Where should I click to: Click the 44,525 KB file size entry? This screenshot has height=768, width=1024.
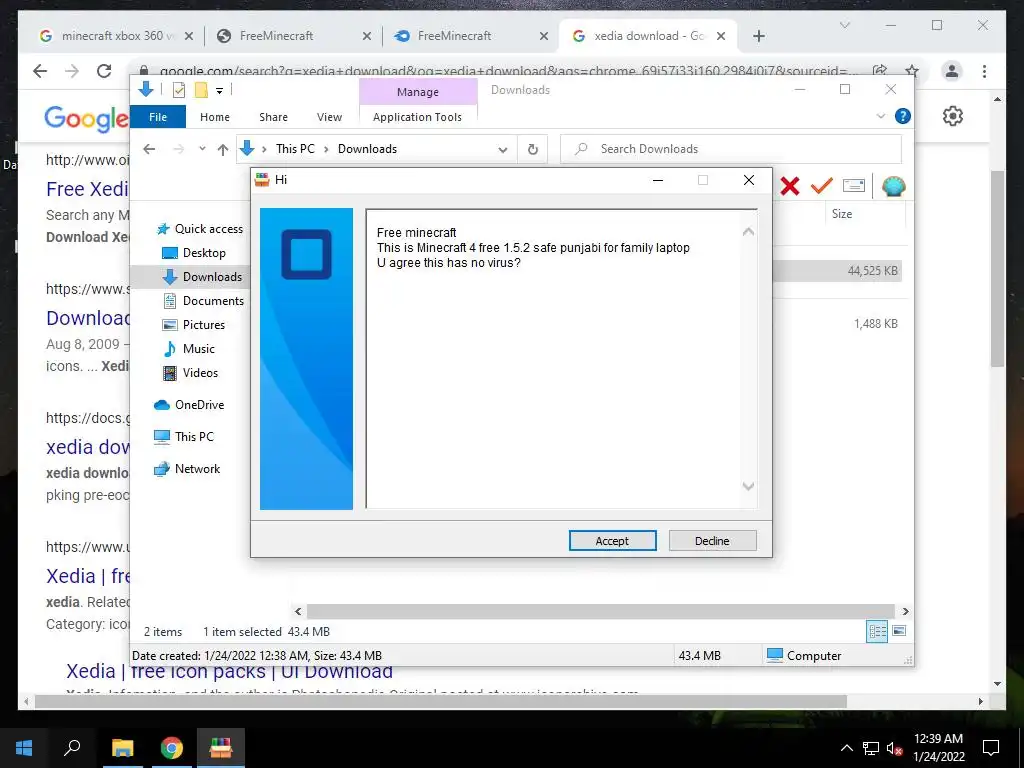point(872,271)
